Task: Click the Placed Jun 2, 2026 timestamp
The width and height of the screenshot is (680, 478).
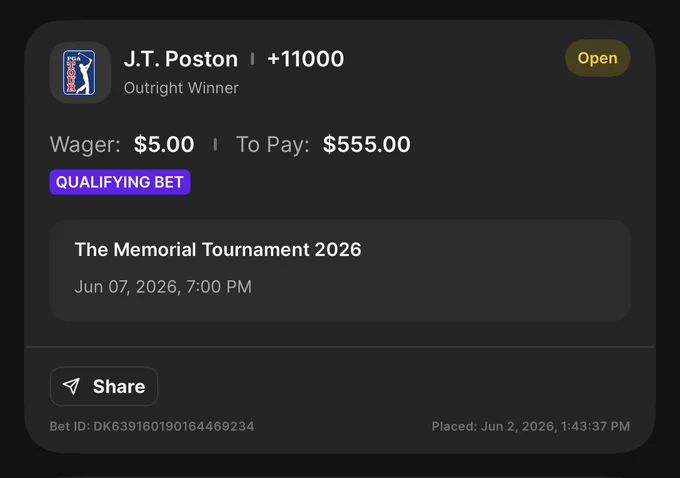Action: tap(531, 426)
